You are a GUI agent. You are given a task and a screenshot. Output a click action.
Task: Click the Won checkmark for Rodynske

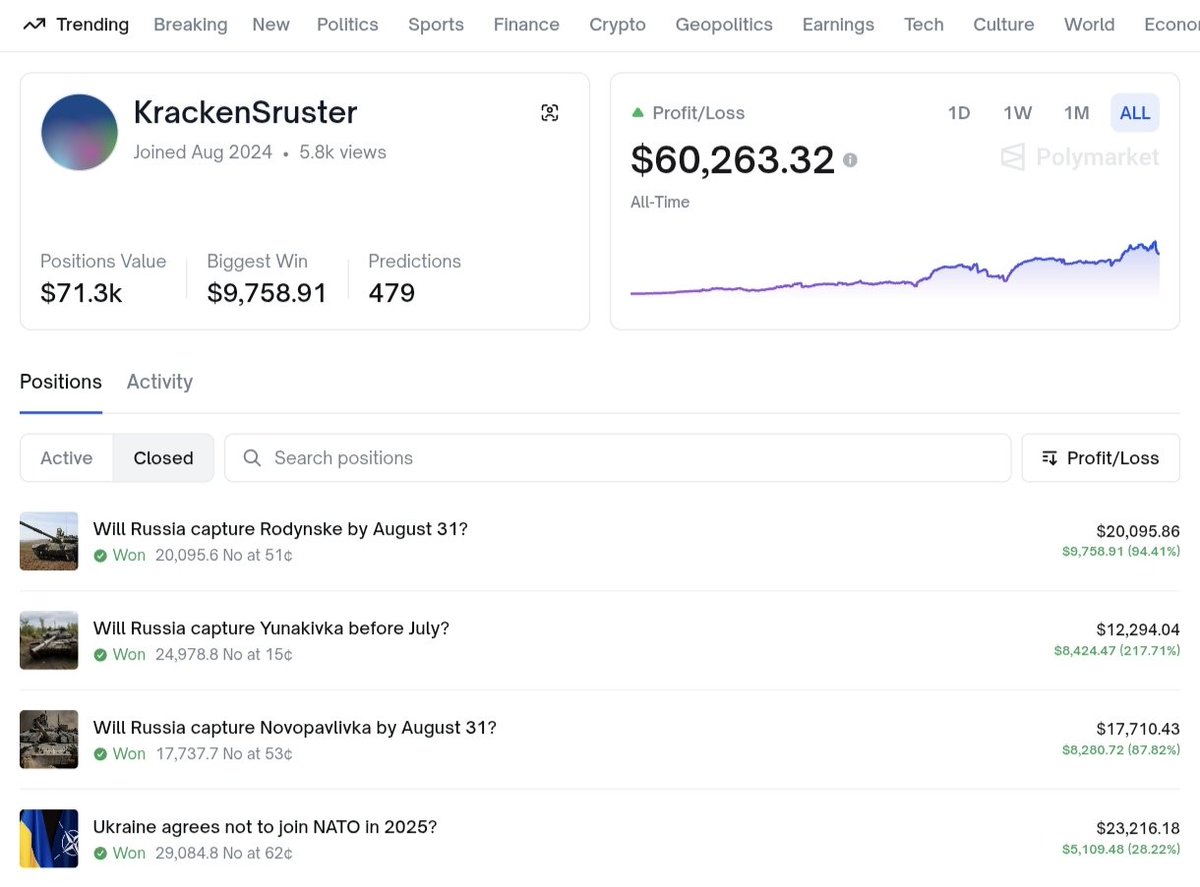pos(100,555)
